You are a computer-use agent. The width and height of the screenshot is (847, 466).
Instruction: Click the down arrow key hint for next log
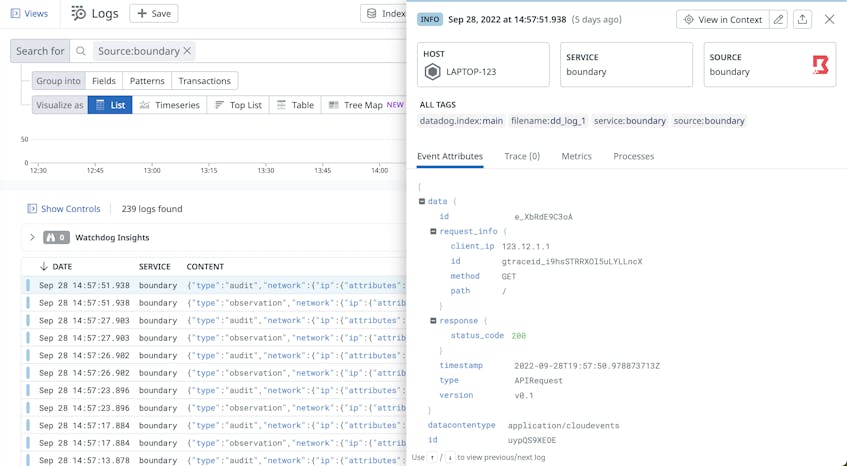449,457
